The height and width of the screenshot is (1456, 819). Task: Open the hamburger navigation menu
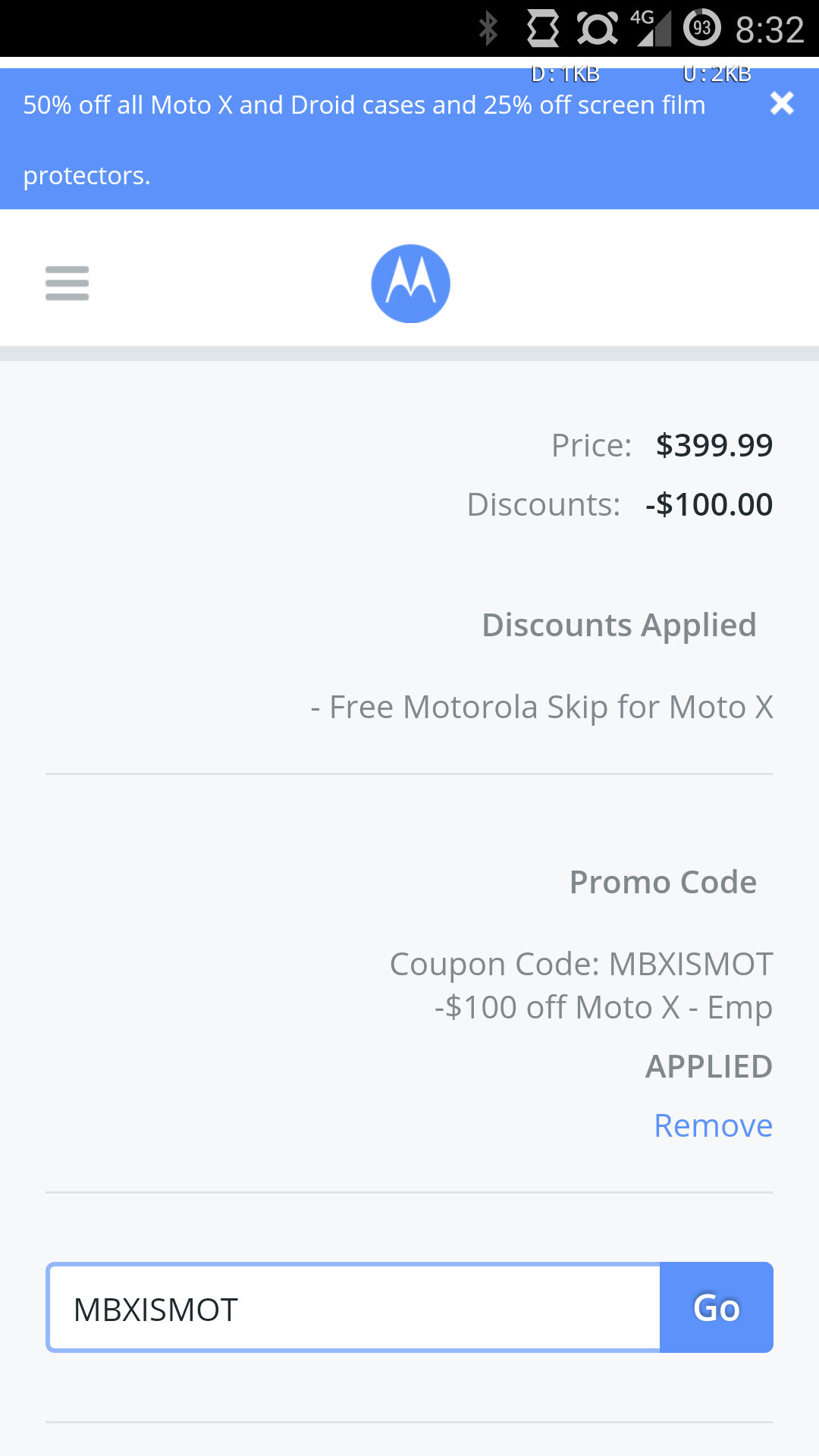click(67, 282)
